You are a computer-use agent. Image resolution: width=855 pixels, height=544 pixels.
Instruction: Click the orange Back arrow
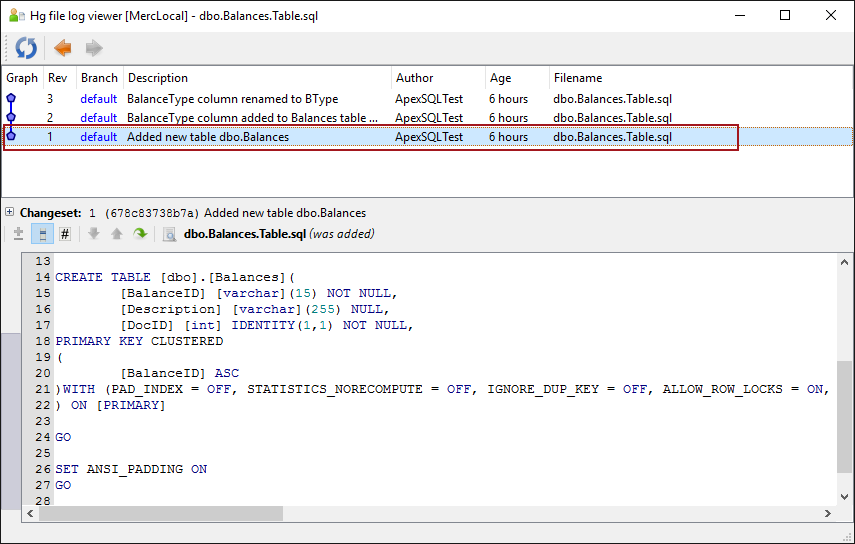62,48
